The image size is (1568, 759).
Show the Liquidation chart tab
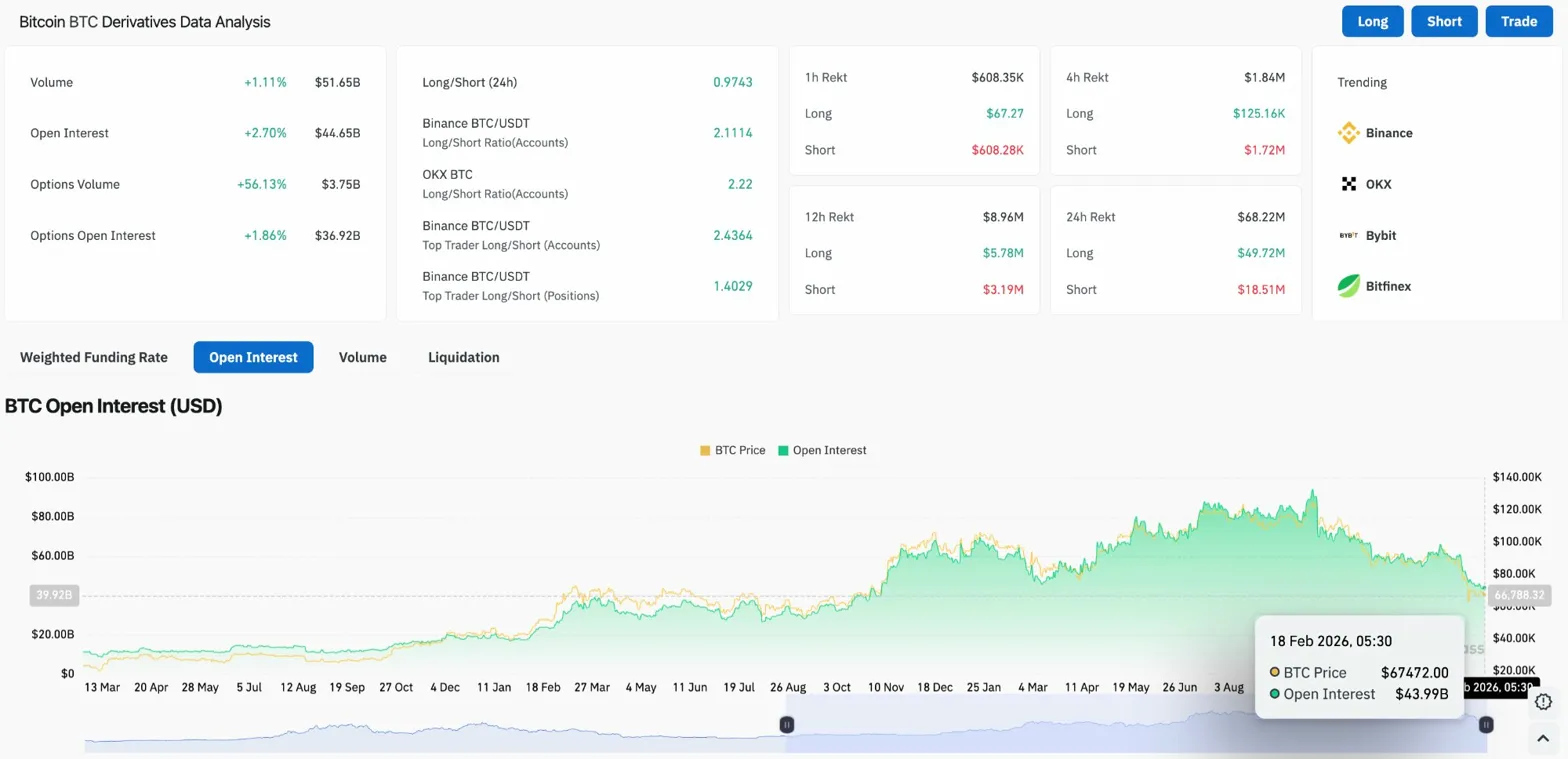(x=463, y=357)
